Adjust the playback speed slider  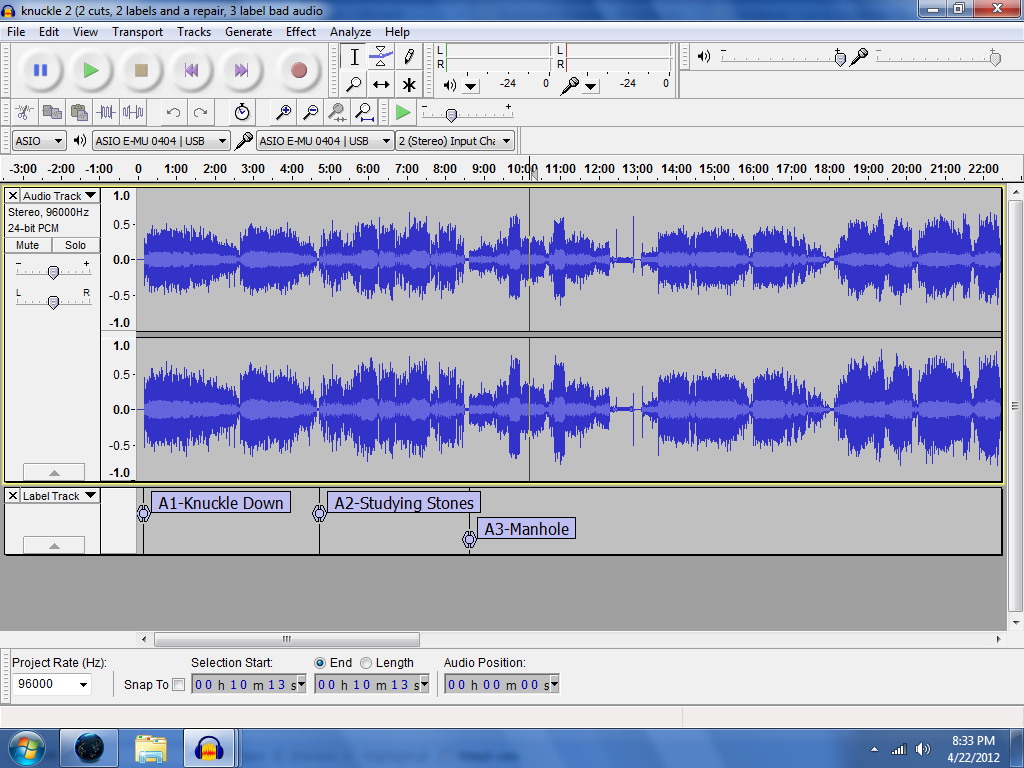pyautogui.click(x=451, y=115)
